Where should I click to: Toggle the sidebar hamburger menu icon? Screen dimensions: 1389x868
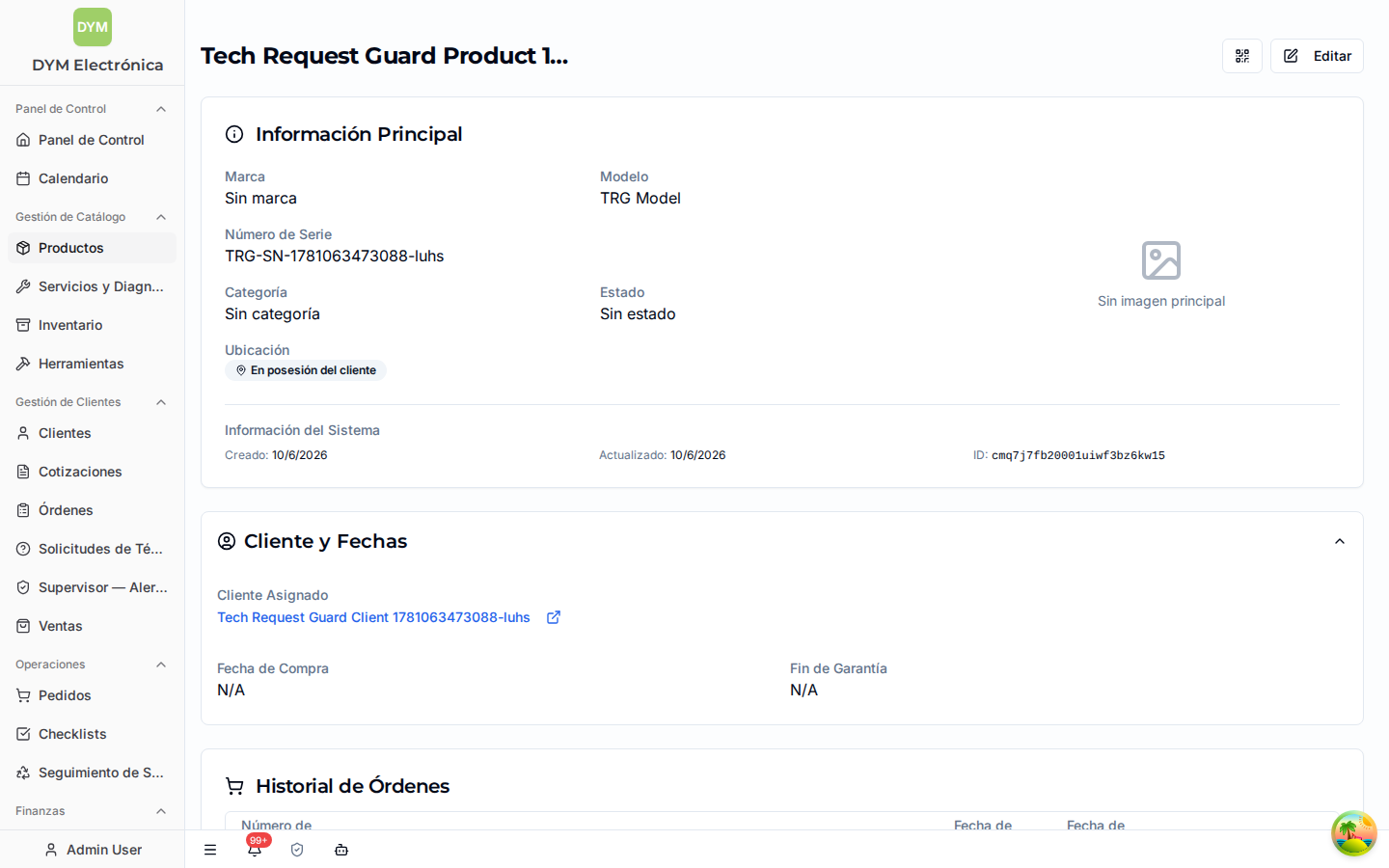tap(210, 850)
